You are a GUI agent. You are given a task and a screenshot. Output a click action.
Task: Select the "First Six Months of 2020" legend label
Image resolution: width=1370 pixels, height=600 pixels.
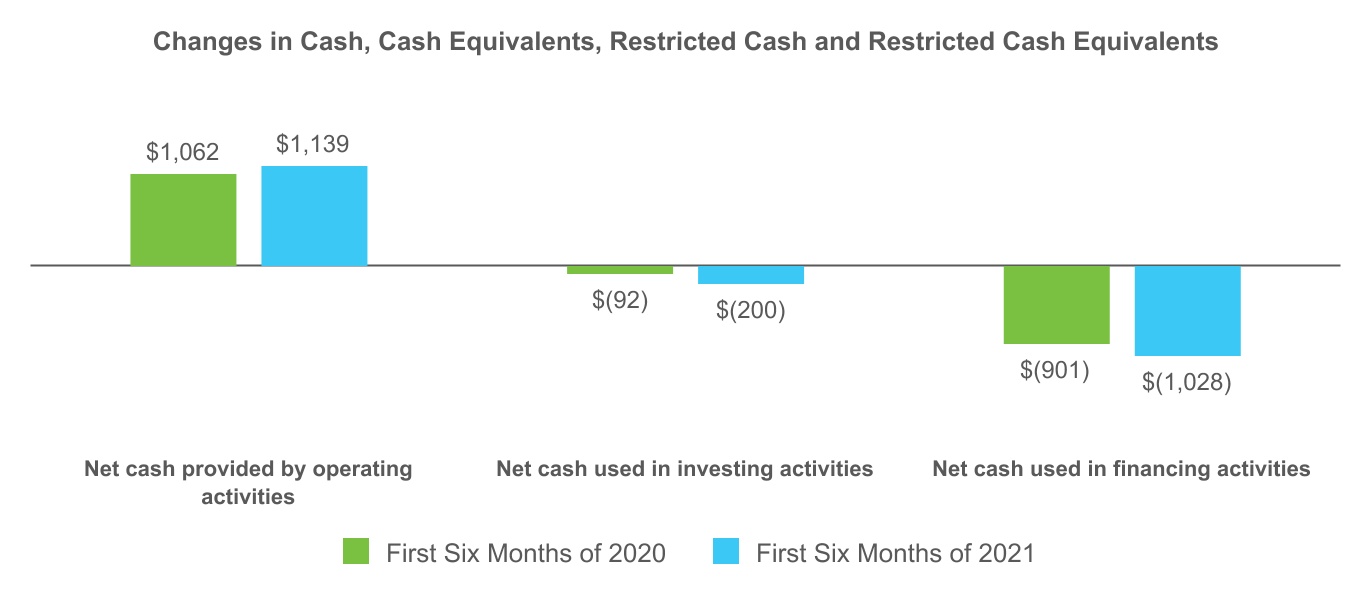coord(526,552)
